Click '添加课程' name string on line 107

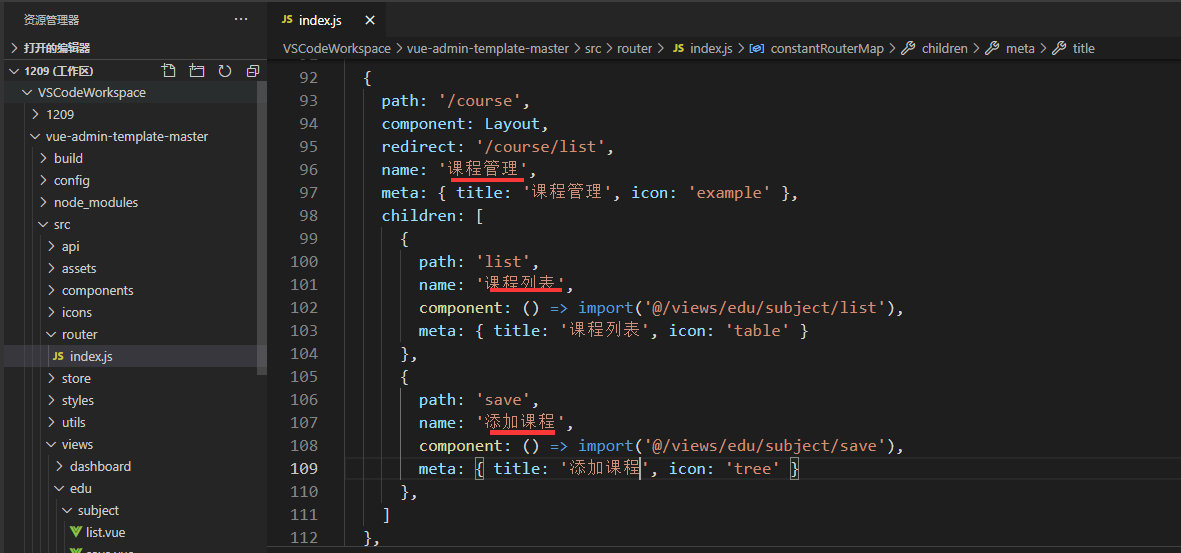click(x=521, y=422)
